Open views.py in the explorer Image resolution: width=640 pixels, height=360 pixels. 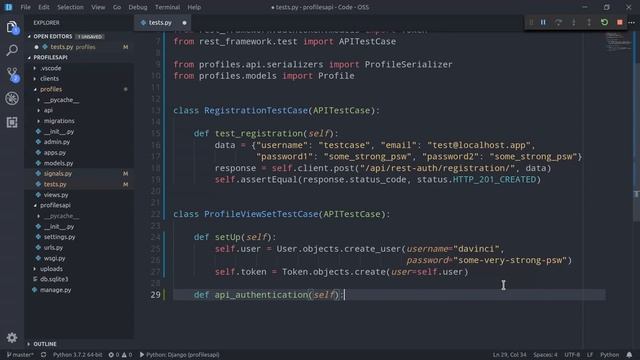tap(56, 195)
